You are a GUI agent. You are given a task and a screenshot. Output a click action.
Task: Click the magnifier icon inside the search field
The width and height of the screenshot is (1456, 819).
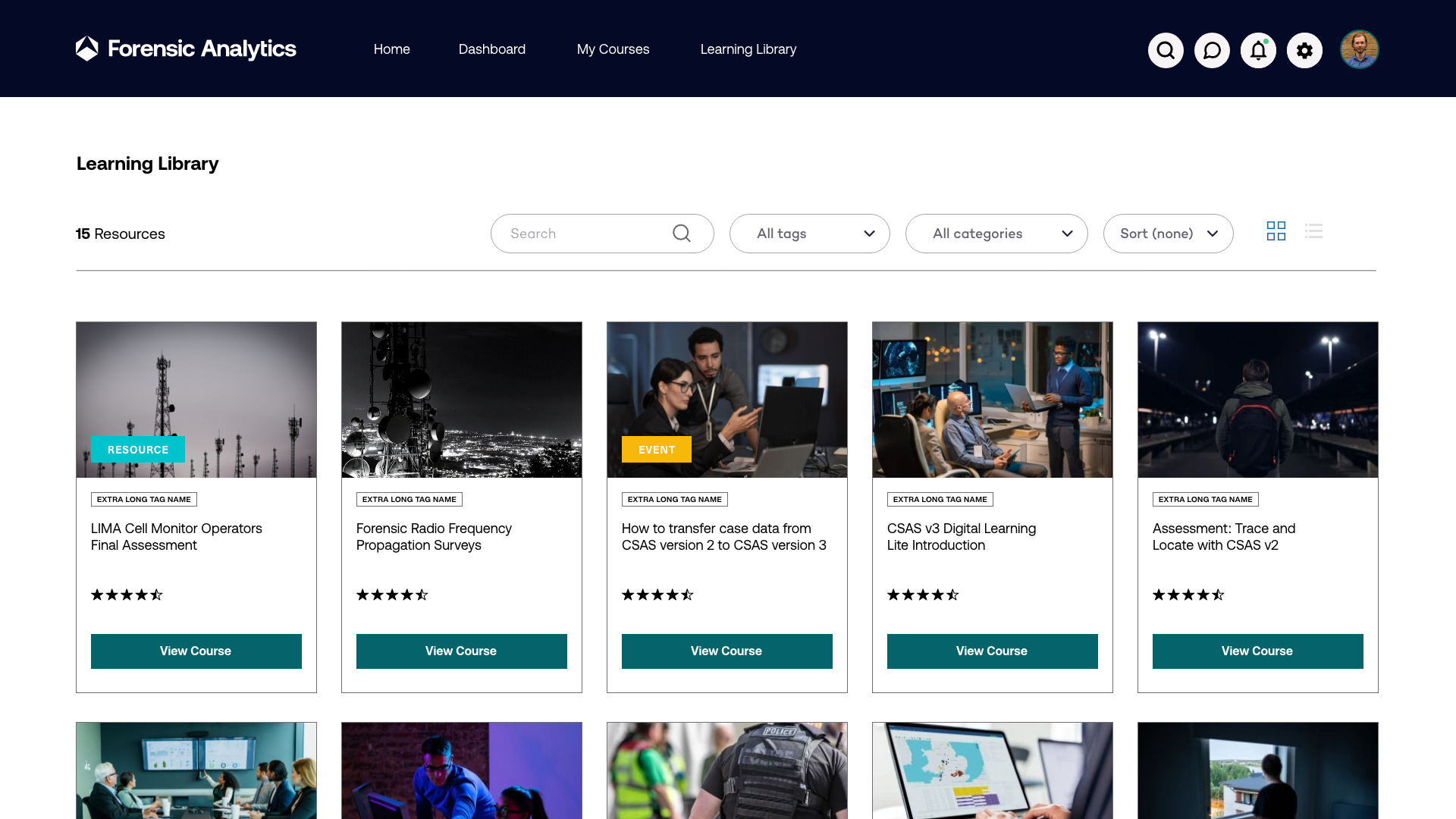click(x=682, y=234)
